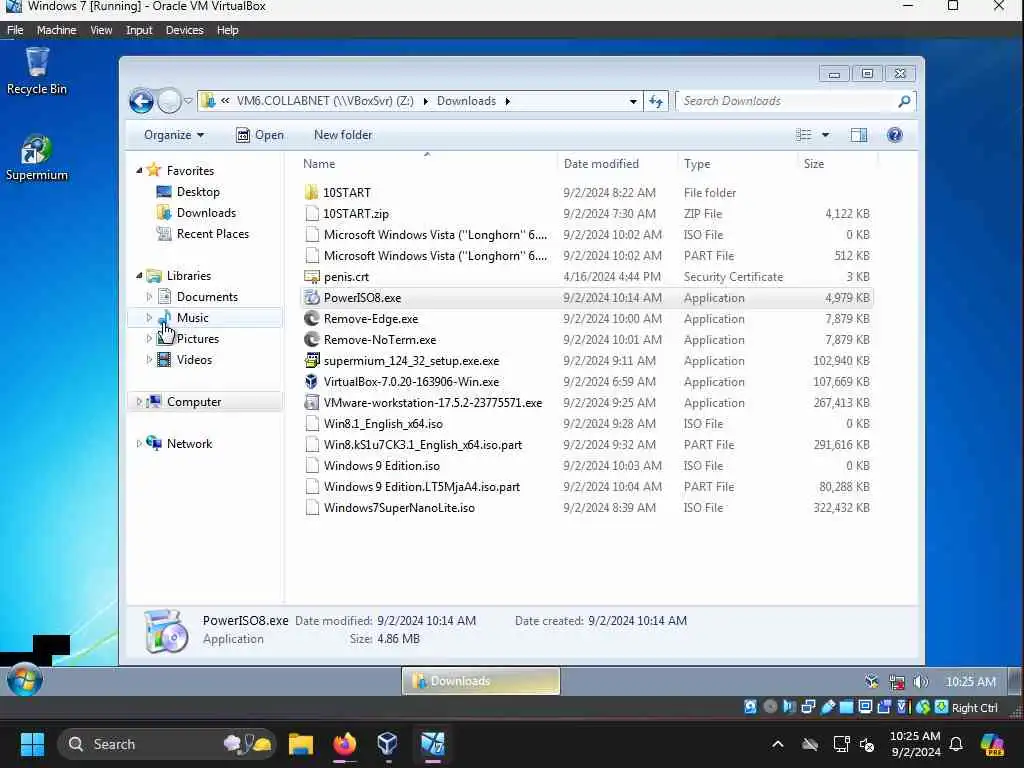
Task: Click the New folder button
Action: point(343,135)
